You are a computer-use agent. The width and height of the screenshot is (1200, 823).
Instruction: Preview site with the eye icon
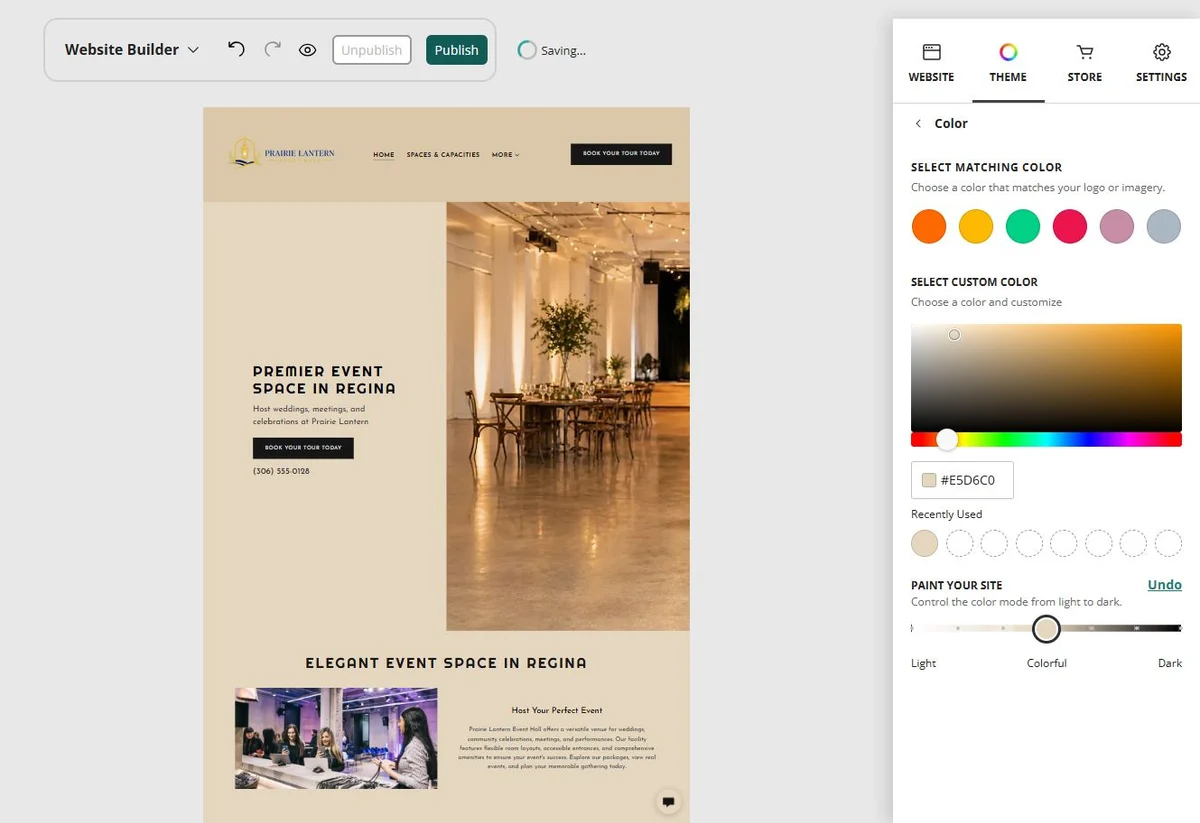coord(307,49)
